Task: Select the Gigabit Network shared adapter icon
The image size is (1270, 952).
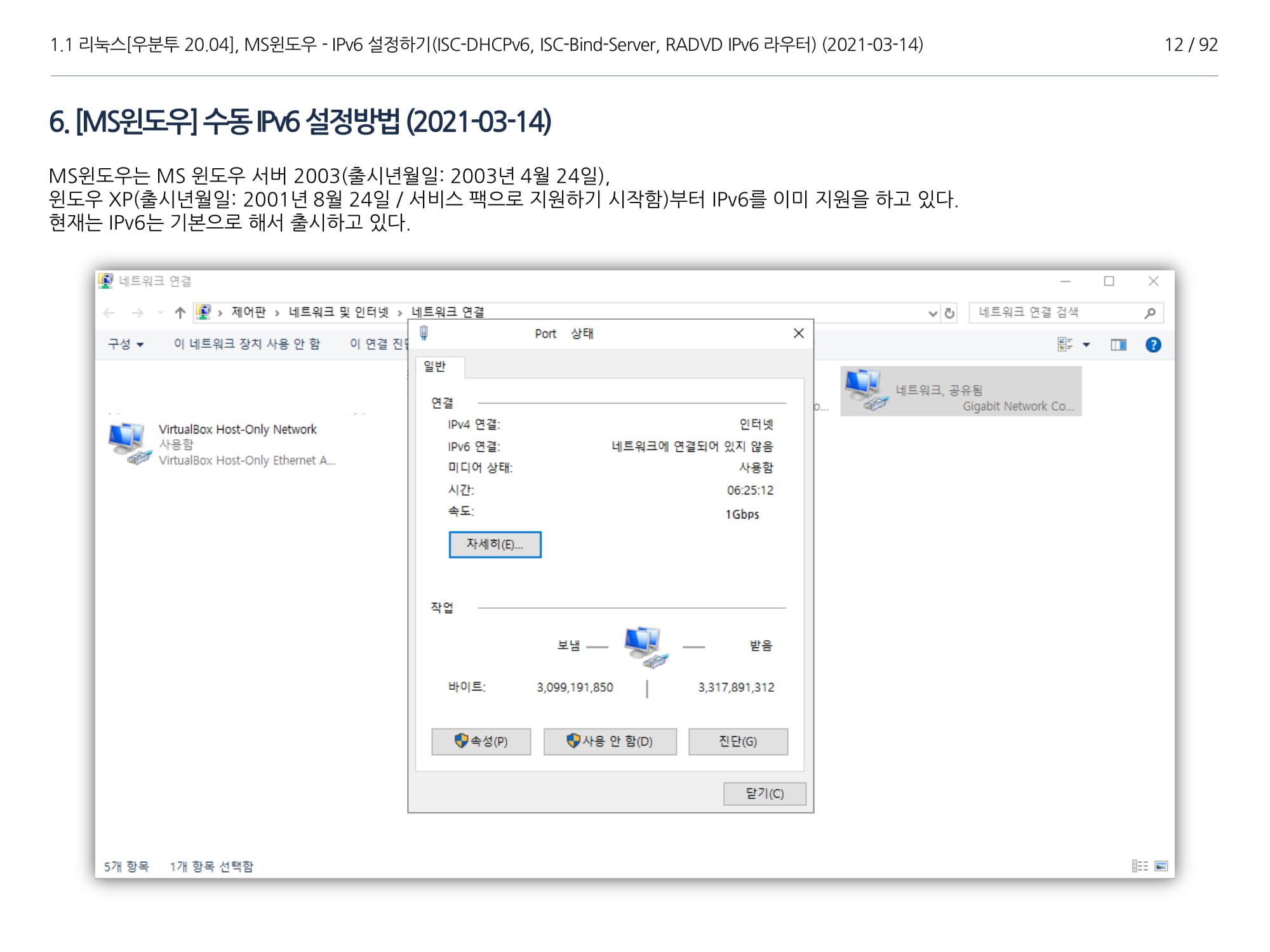Action: 865,389
